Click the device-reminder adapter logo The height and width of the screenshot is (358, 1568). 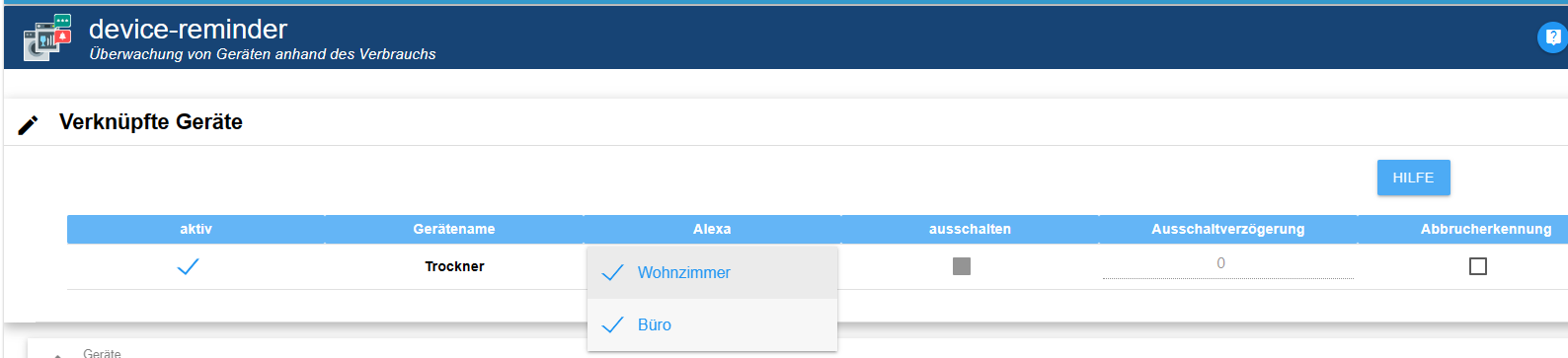click(47, 37)
